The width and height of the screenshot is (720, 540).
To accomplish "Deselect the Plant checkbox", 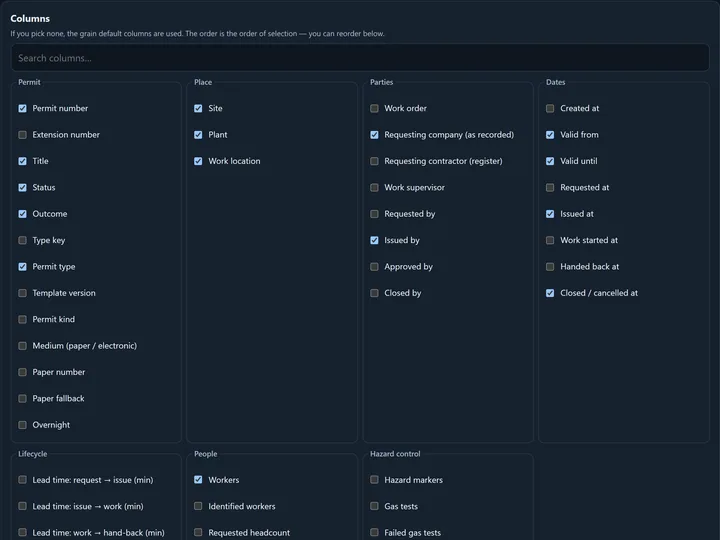I will pos(198,135).
